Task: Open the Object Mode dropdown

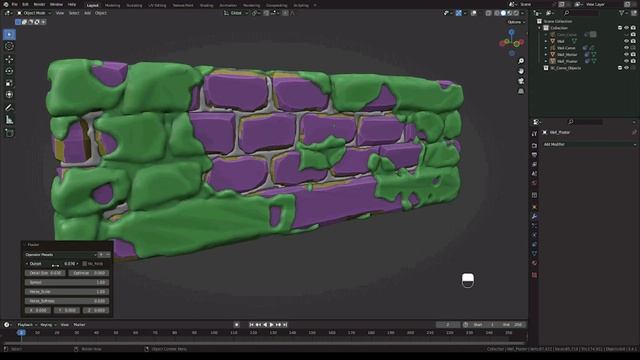Action: coord(34,13)
